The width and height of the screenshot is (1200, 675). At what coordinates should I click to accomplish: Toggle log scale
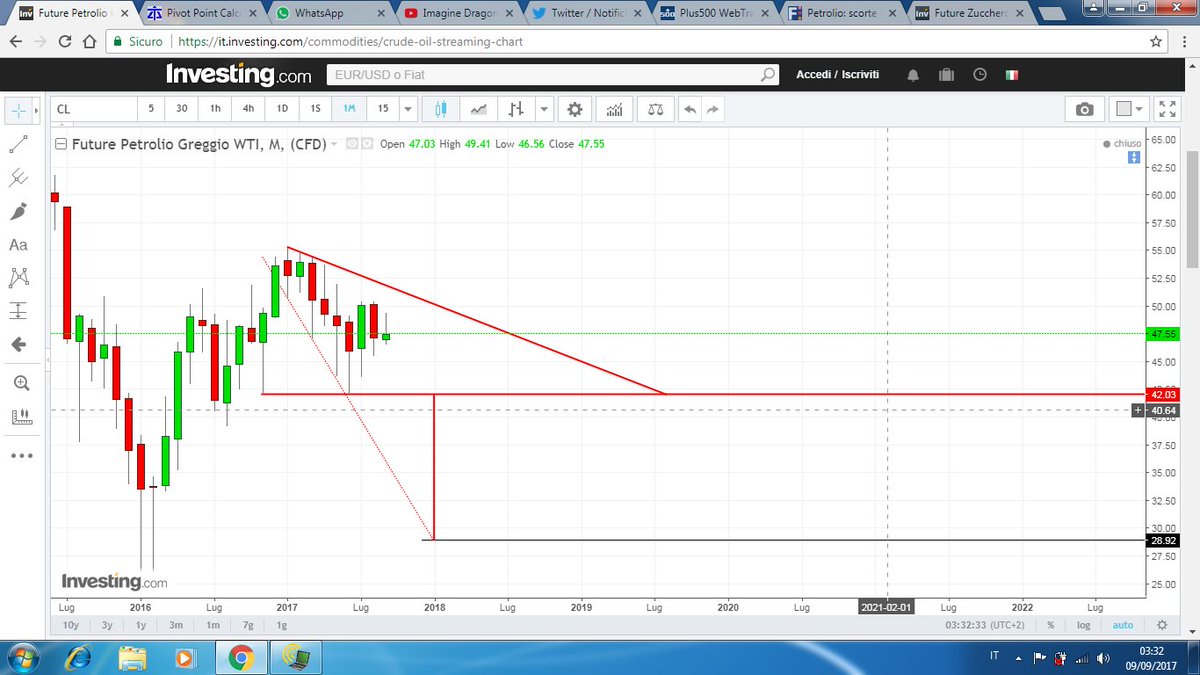tap(1083, 624)
